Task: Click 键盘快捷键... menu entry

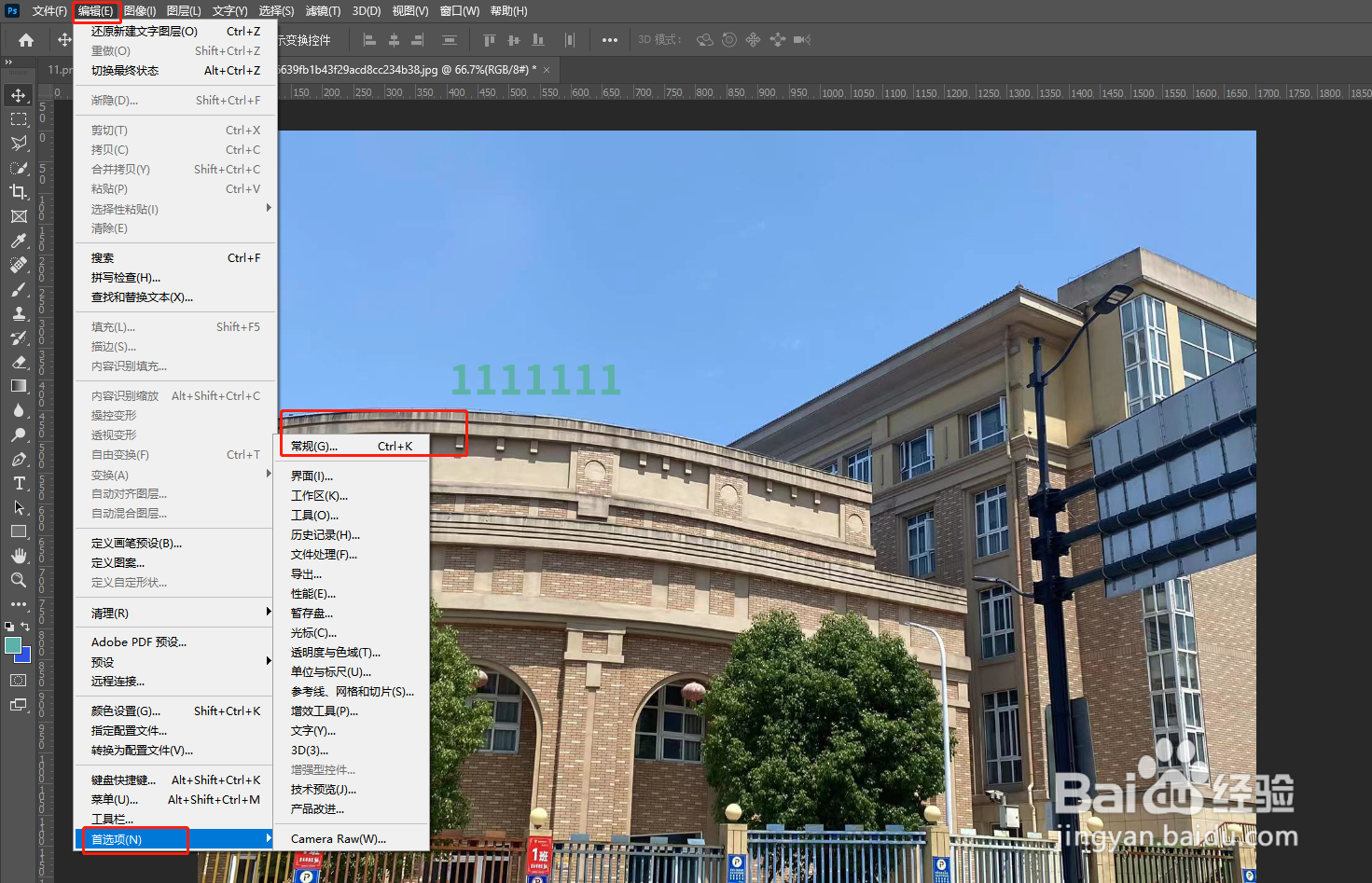Action: pos(175,780)
